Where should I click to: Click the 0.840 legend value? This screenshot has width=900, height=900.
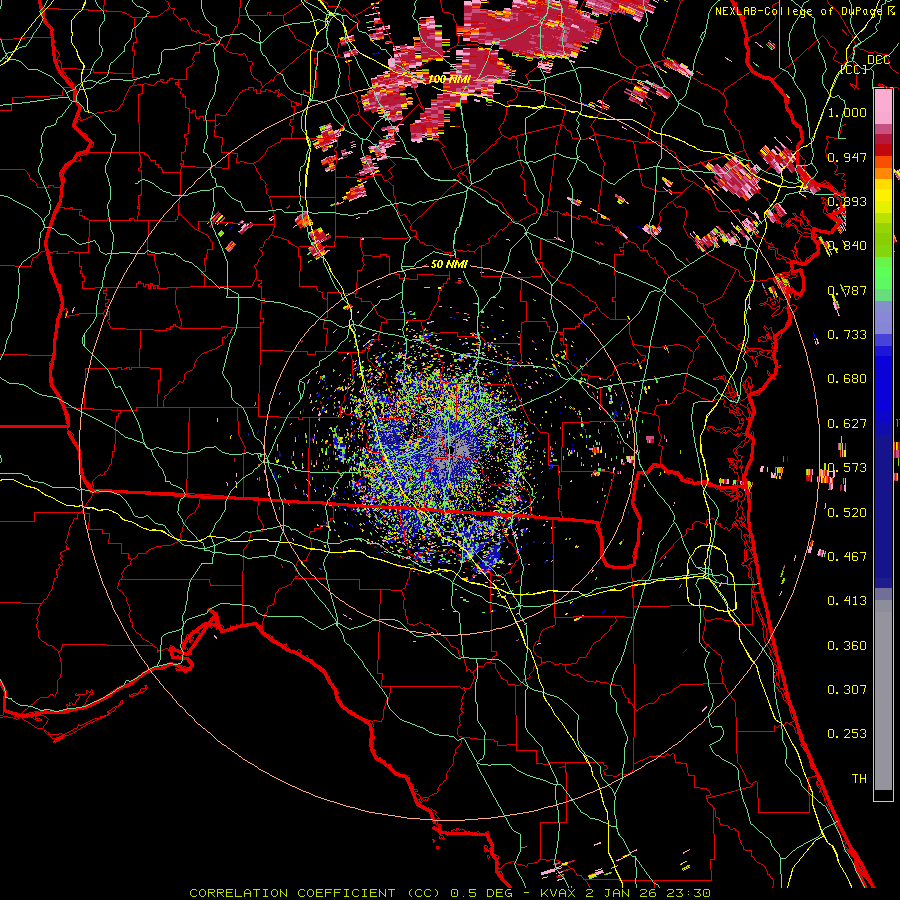[x=847, y=246]
